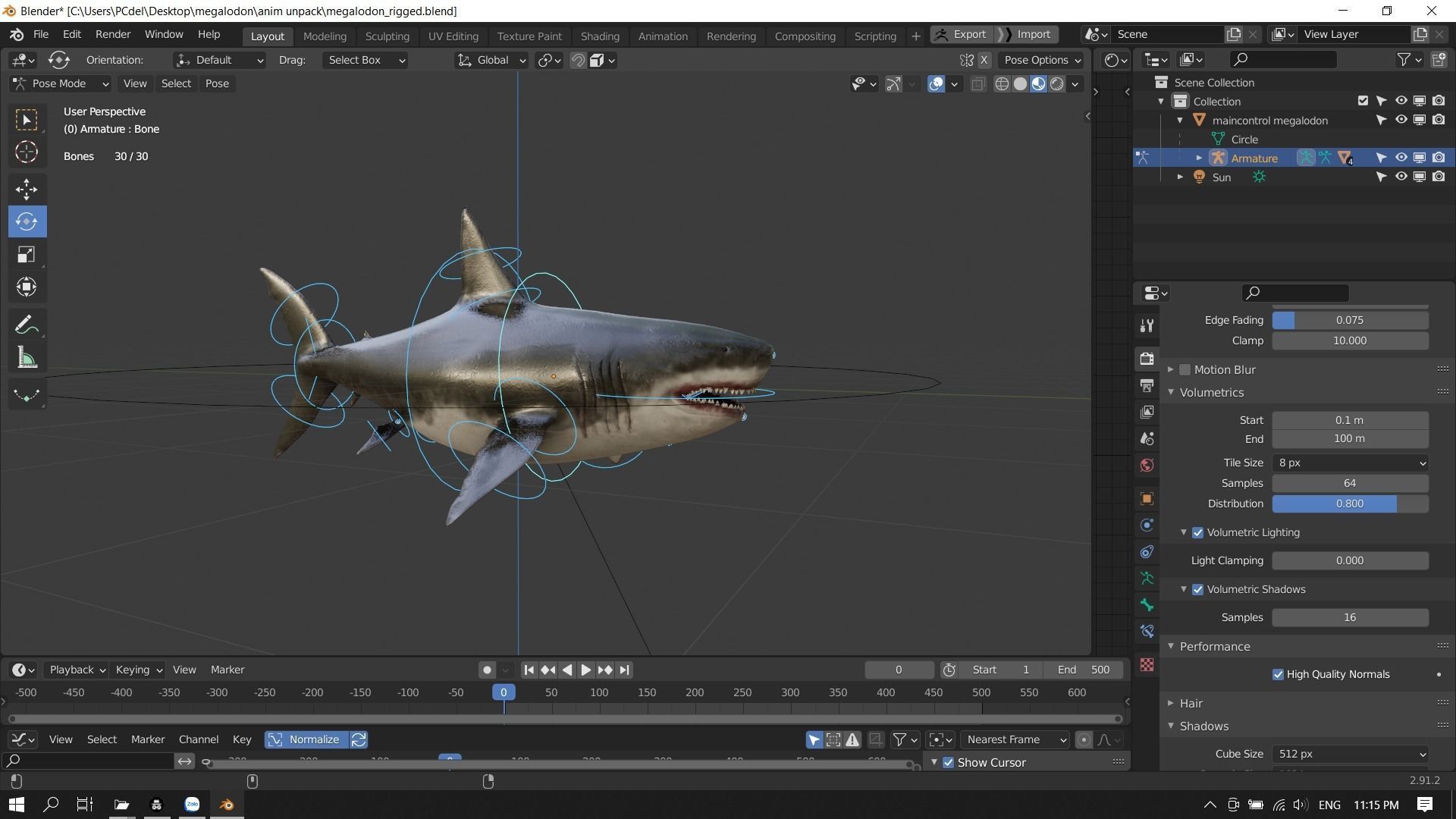Select the Measure tool
Viewport: 1456px width, 819px height.
click(x=27, y=358)
